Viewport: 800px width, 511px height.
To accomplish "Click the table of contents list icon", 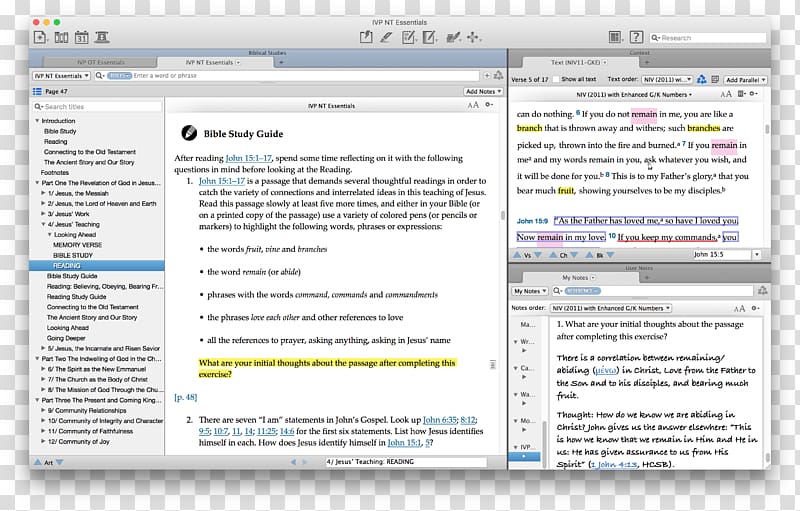I will click(x=37, y=91).
